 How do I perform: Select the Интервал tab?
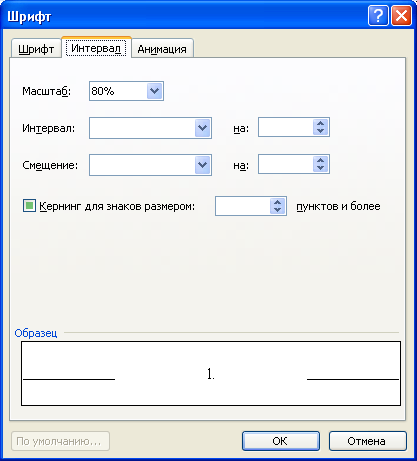96,48
